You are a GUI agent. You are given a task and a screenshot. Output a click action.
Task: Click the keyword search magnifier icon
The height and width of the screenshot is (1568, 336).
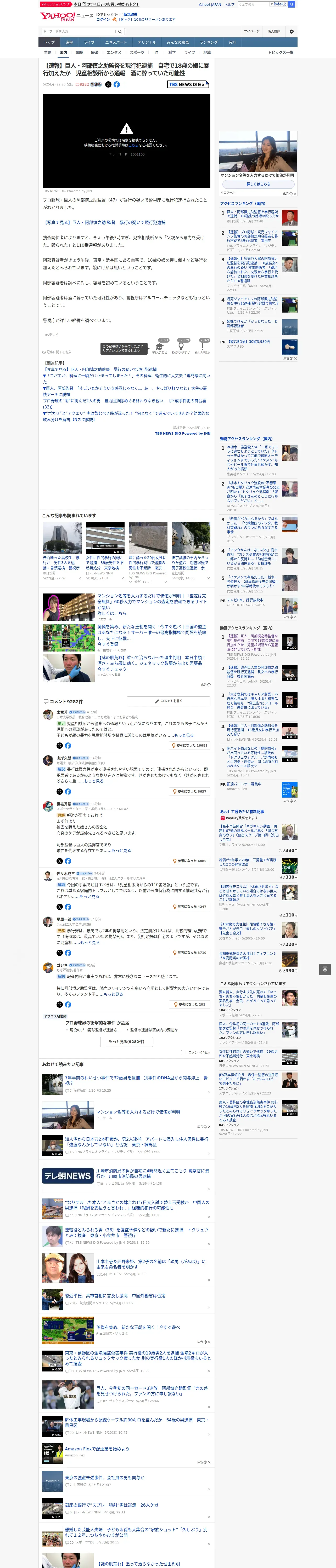coord(121,31)
